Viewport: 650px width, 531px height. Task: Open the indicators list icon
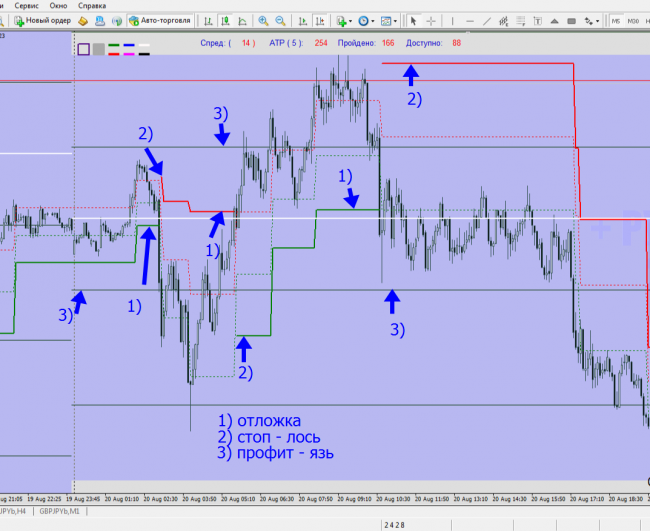tap(342, 21)
